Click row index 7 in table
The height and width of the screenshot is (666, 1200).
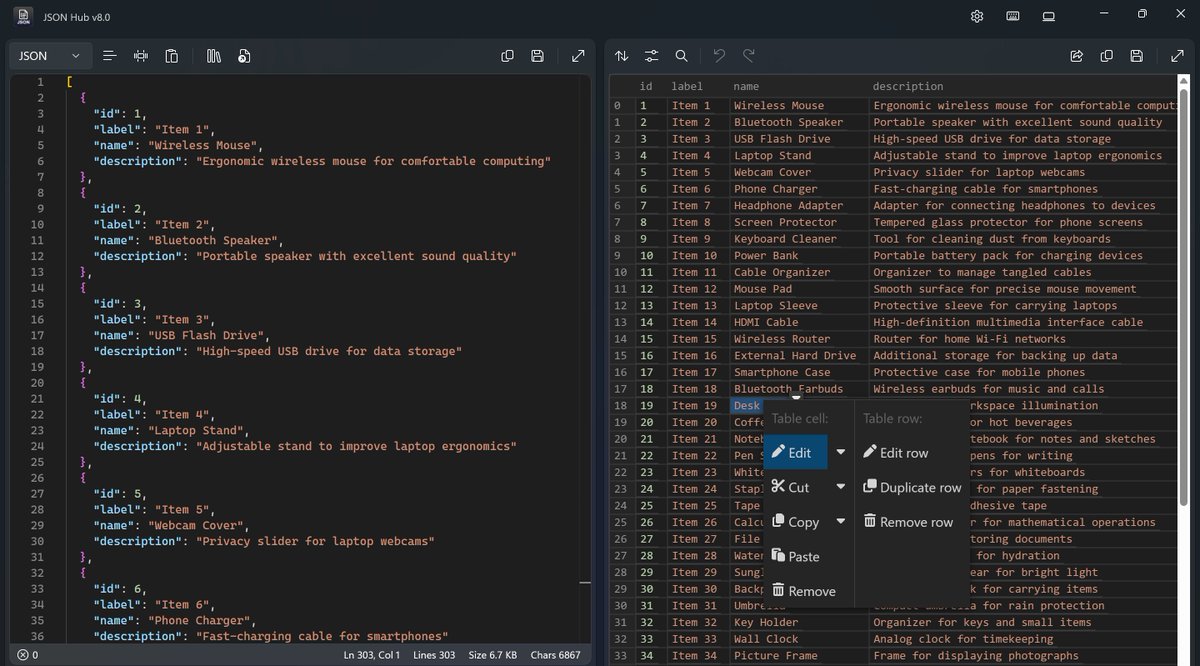pos(617,222)
